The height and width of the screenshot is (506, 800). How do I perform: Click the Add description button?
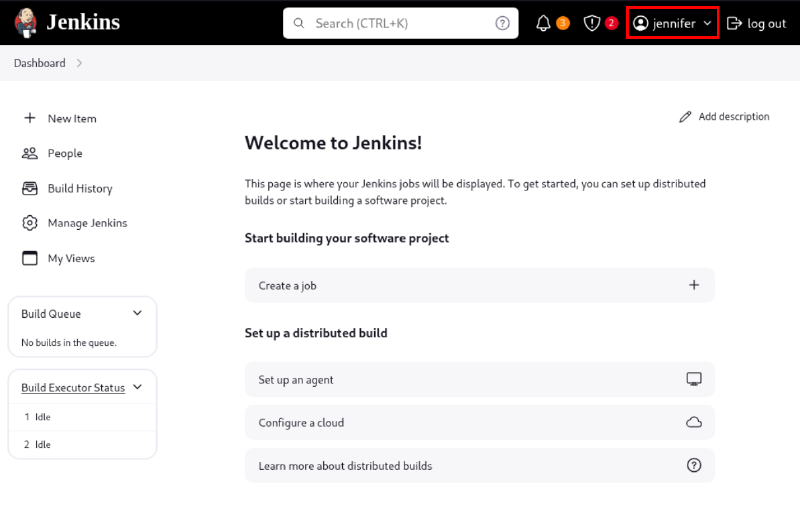click(x=724, y=117)
